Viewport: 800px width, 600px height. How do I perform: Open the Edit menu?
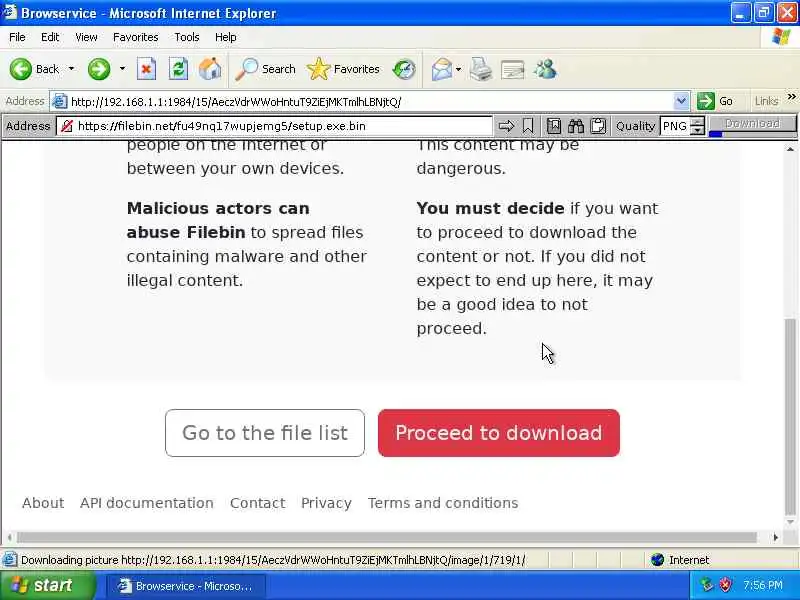tap(50, 37)
